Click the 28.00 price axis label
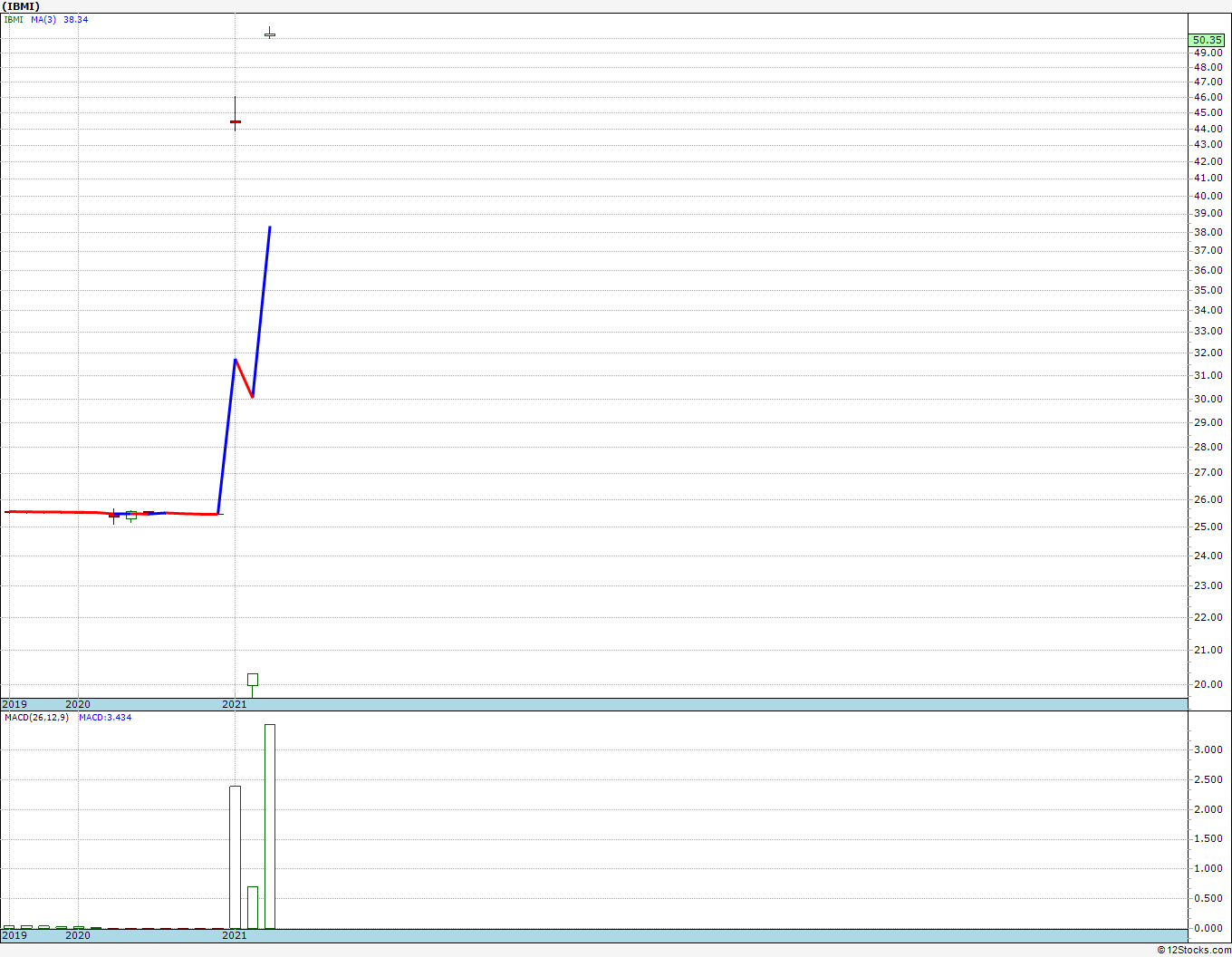Screen dimensions: 1232x957 pos(1208,447)
